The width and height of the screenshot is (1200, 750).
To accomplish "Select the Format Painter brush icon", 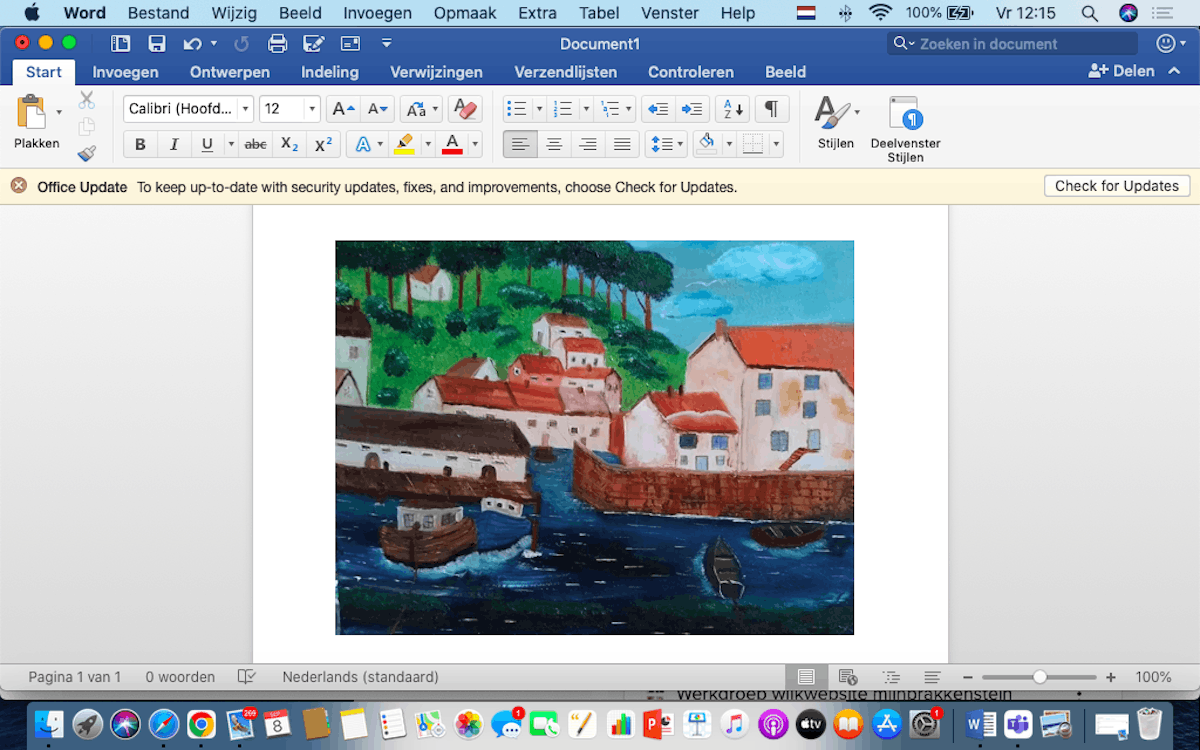I will [x=87, y=153].
